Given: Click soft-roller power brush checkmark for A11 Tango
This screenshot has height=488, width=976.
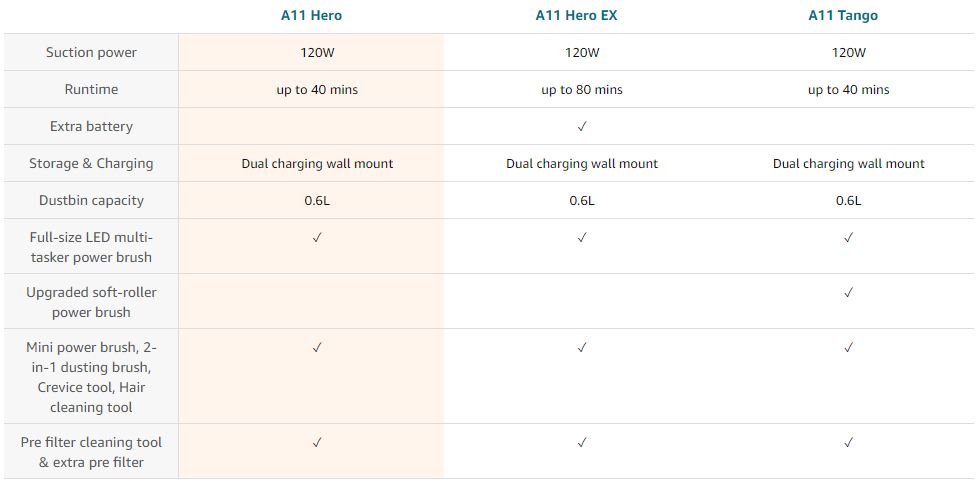Looking at the screenshot, I should pos(848,292).
